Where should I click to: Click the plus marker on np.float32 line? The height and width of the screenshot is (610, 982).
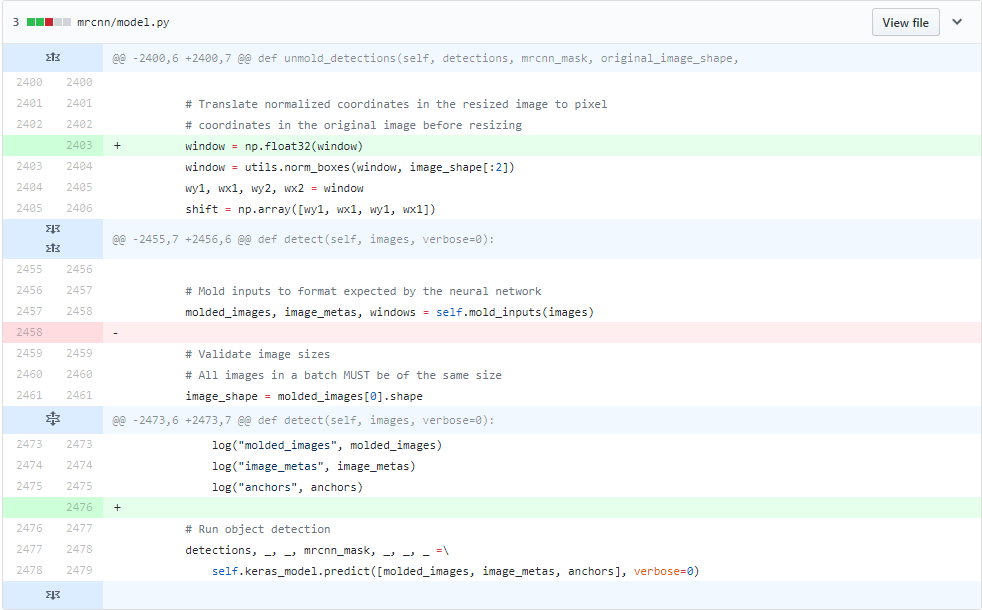(117, 146)
